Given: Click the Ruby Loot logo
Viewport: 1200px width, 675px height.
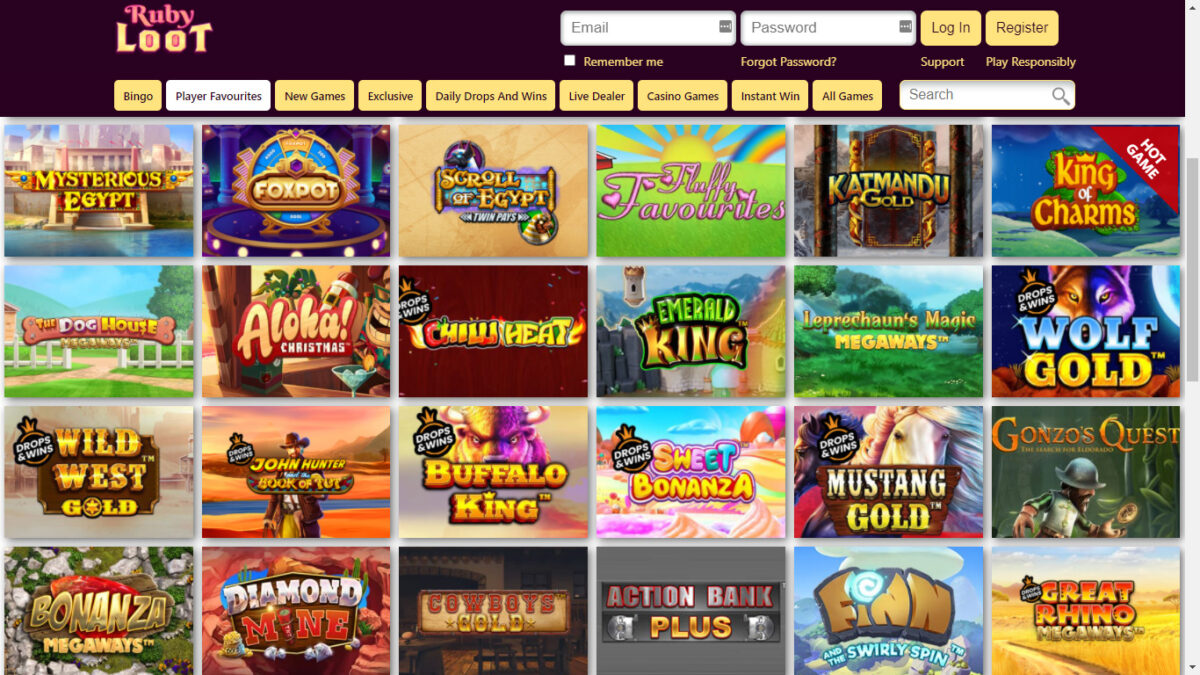Looking at the screenshot, I should click(x=164, y=29).
